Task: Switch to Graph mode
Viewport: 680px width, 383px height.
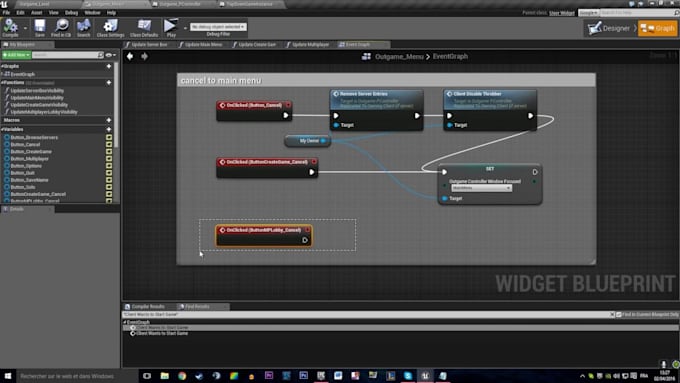Action: pyautogui.click(x=657, y=29)
